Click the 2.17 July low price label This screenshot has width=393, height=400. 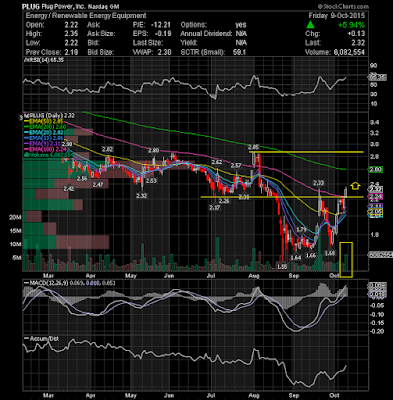214,207
